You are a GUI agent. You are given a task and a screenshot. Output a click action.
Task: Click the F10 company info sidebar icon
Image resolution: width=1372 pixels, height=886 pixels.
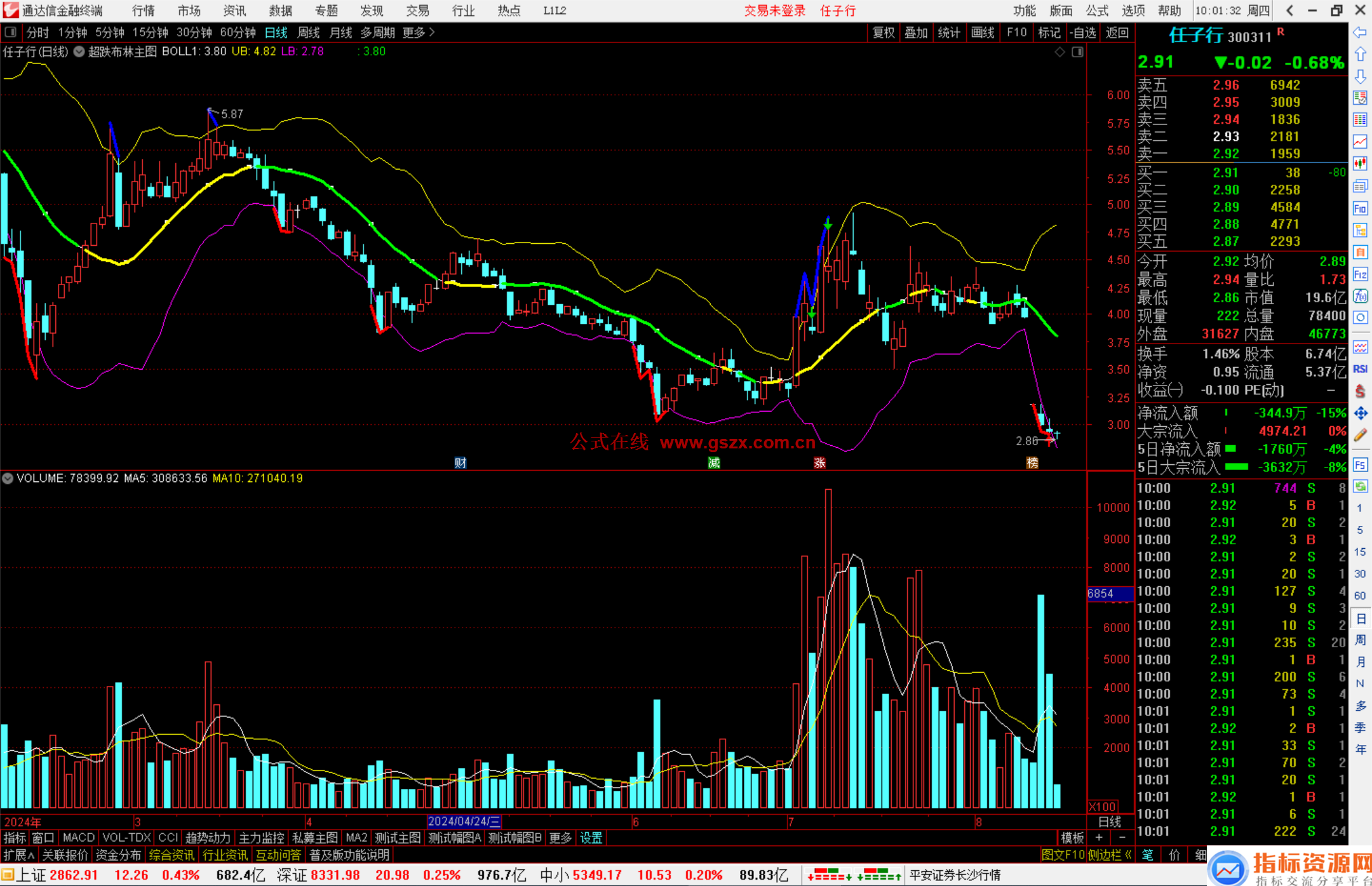(x=1360, y=208)
